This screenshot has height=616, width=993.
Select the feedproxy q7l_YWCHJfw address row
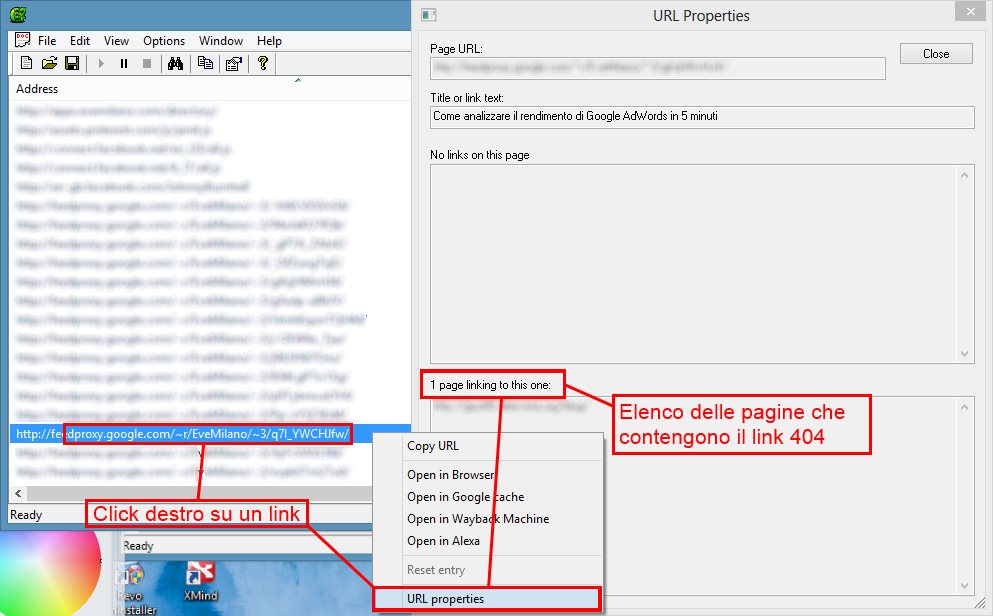[210, 434]
